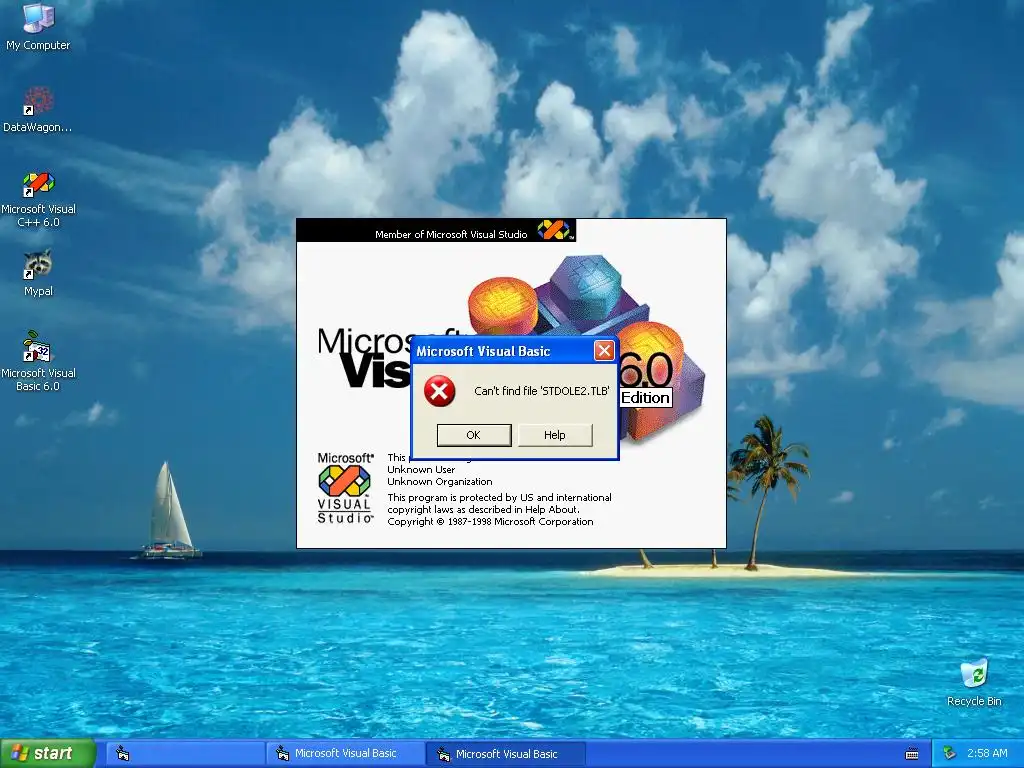
Task: Click the keyboard icon in system tray
Action: tap(912, 754)
